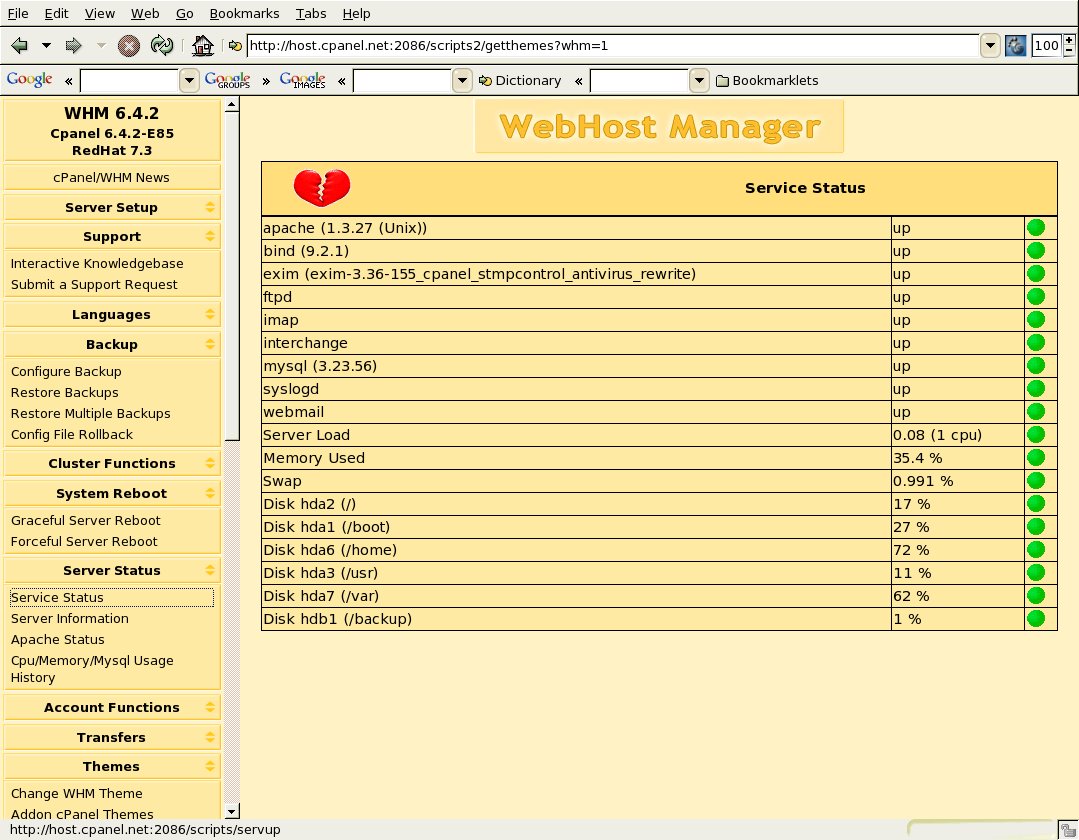Click the Google Groups toolbar logo
This screenshot has height=840, width=1079.
227,80
